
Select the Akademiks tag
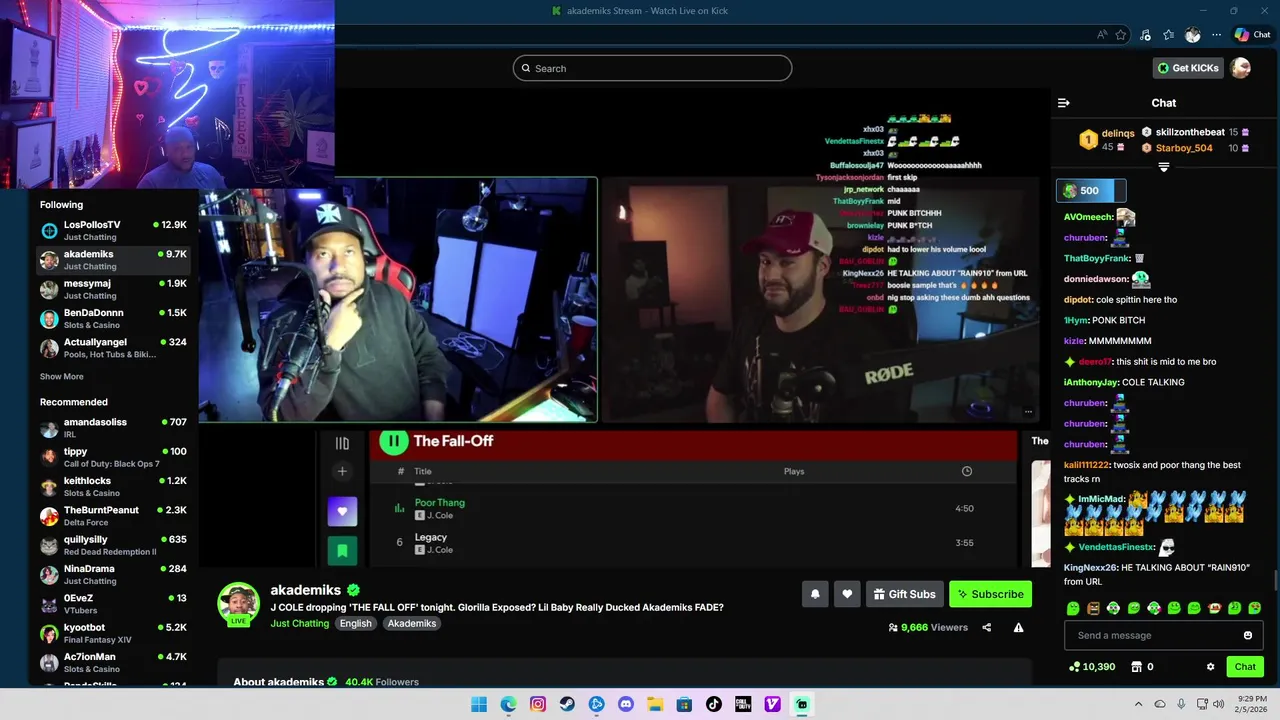412,623
